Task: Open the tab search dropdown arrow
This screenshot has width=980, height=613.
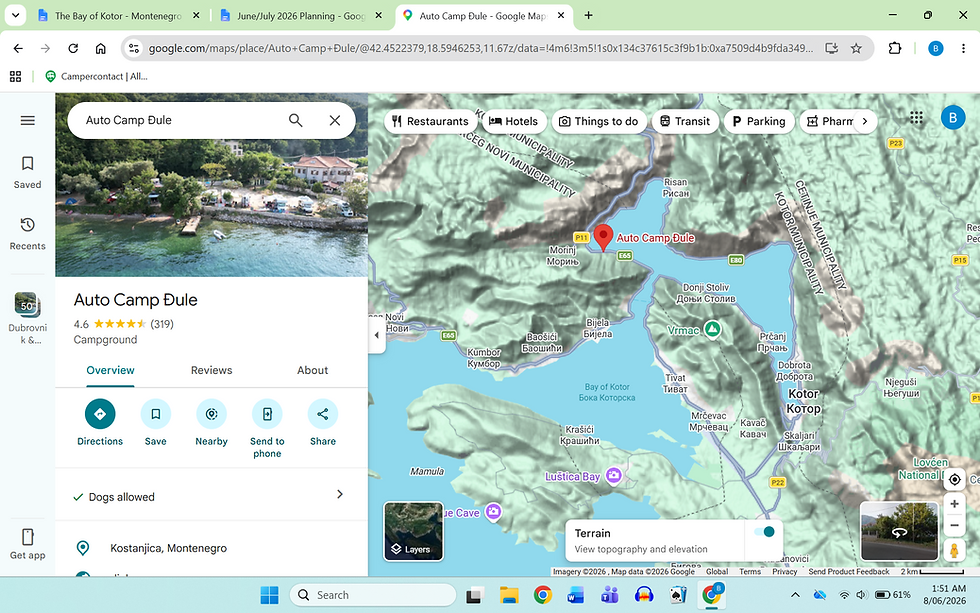Action: click(x=16, y=16)
